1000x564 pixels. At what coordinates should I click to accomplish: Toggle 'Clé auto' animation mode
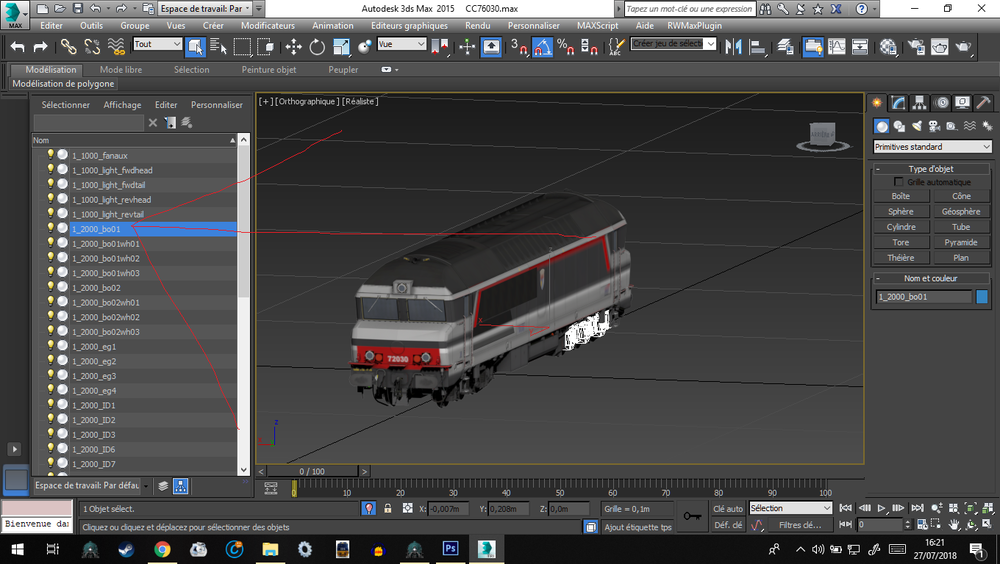pos(728,508)
